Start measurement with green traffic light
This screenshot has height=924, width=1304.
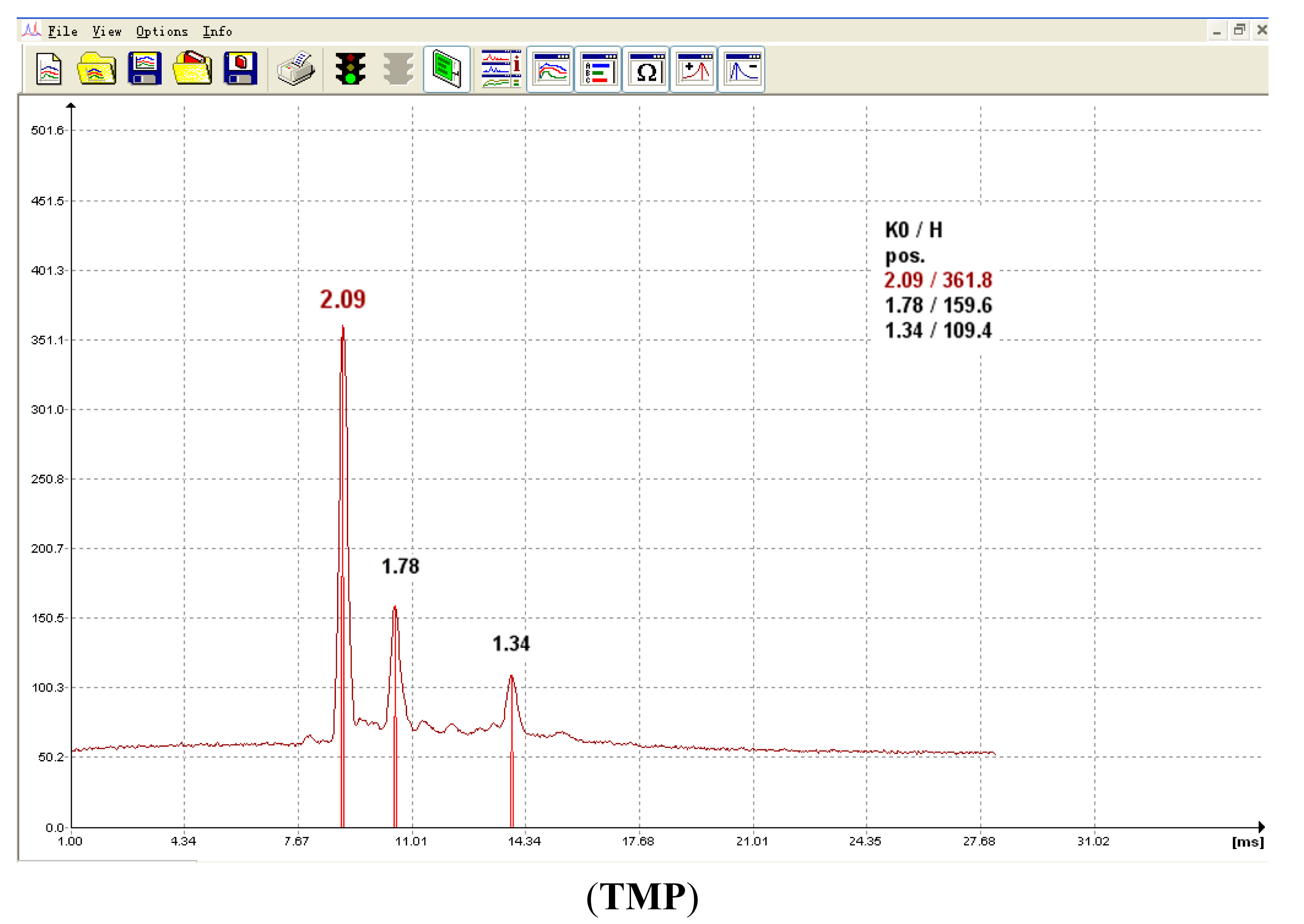[x=350, y=69]
